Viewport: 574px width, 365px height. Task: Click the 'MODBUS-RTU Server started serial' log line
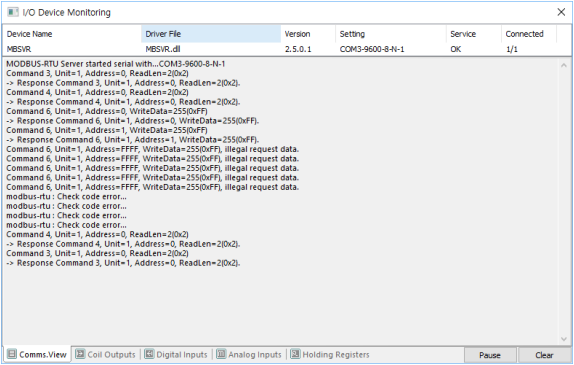(116, 64)
